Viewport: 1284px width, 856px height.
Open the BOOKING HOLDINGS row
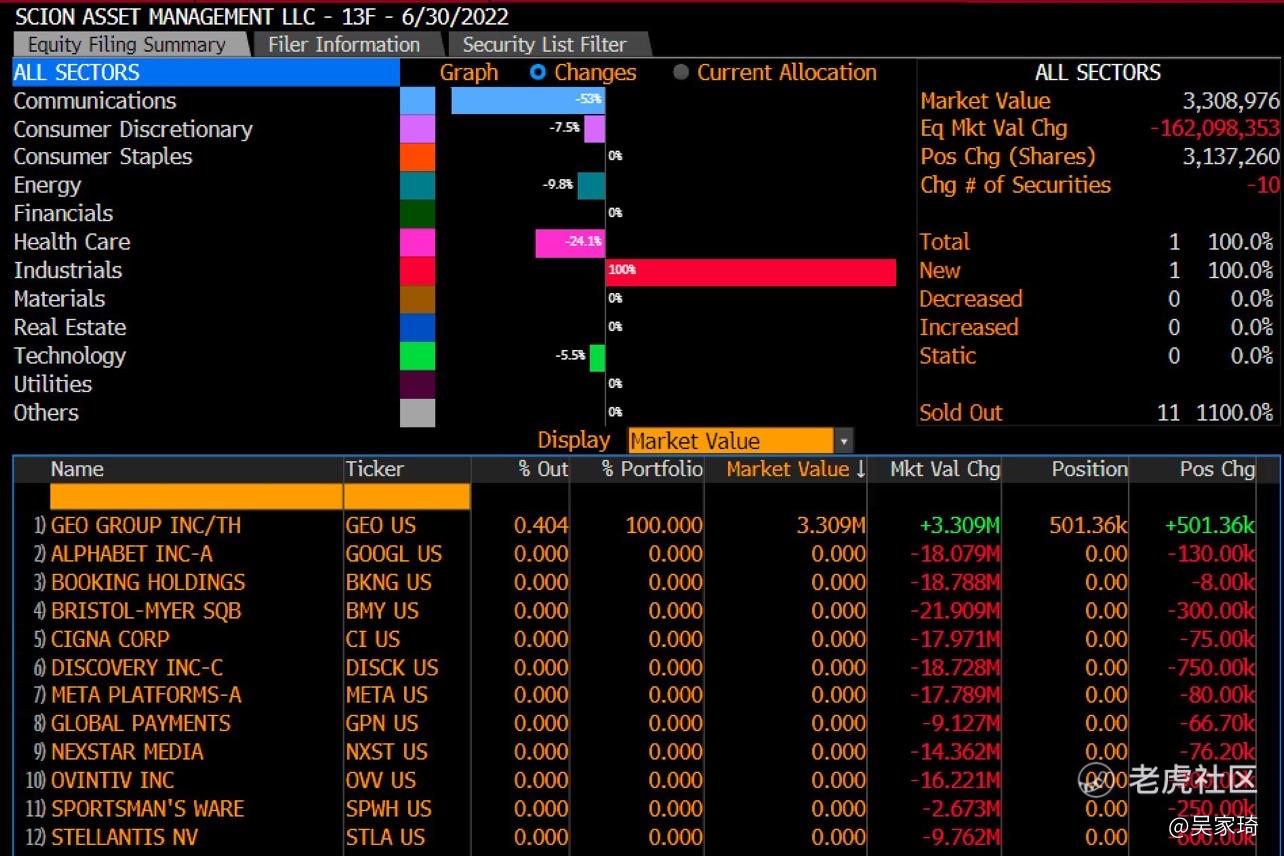148,582
